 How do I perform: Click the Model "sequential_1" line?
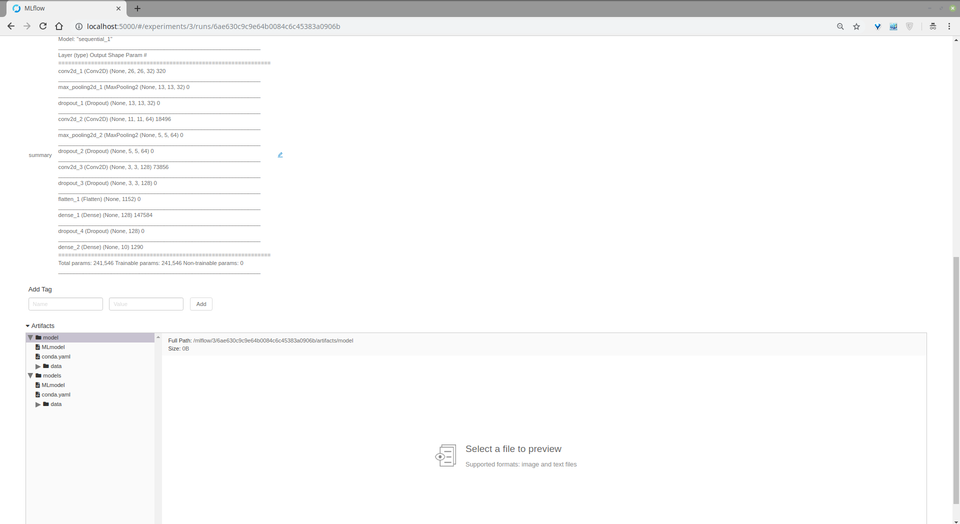(85, 39)
